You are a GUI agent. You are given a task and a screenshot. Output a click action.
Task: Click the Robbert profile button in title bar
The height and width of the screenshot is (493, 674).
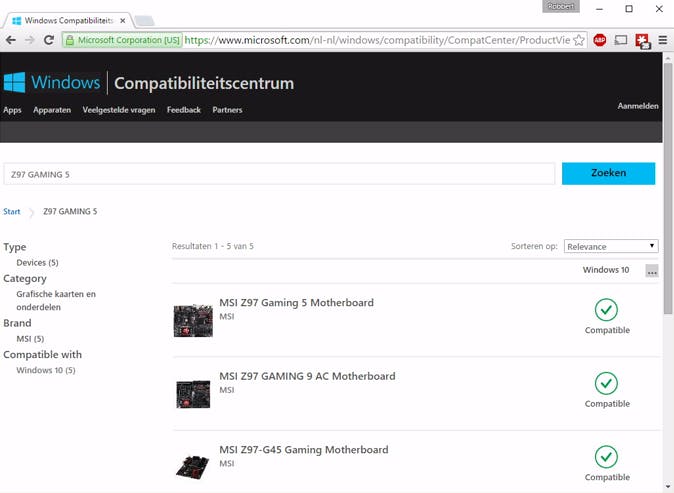tap(561, 6)
